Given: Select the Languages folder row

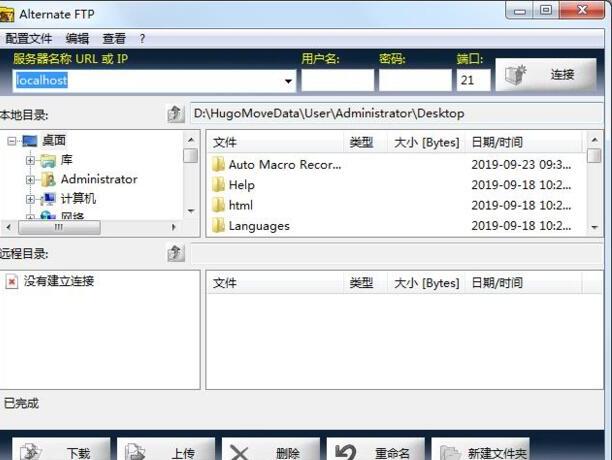Looking at the screenshot, I should pyautogui.click(x=397, y=226).
